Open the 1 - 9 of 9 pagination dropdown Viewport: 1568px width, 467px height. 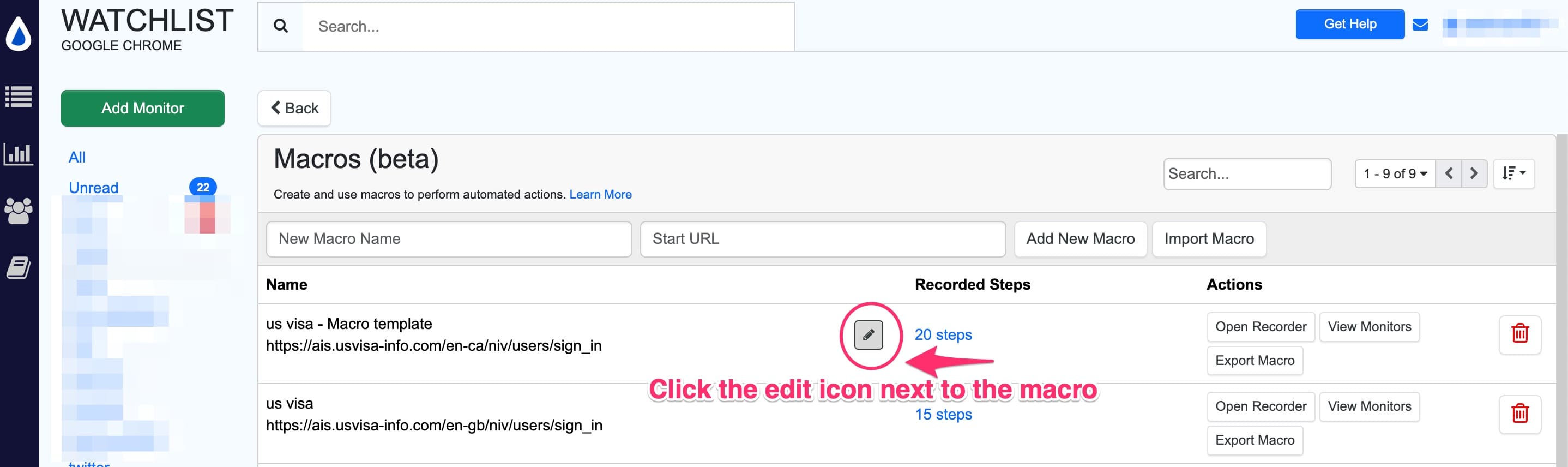tap(1395, 174)
